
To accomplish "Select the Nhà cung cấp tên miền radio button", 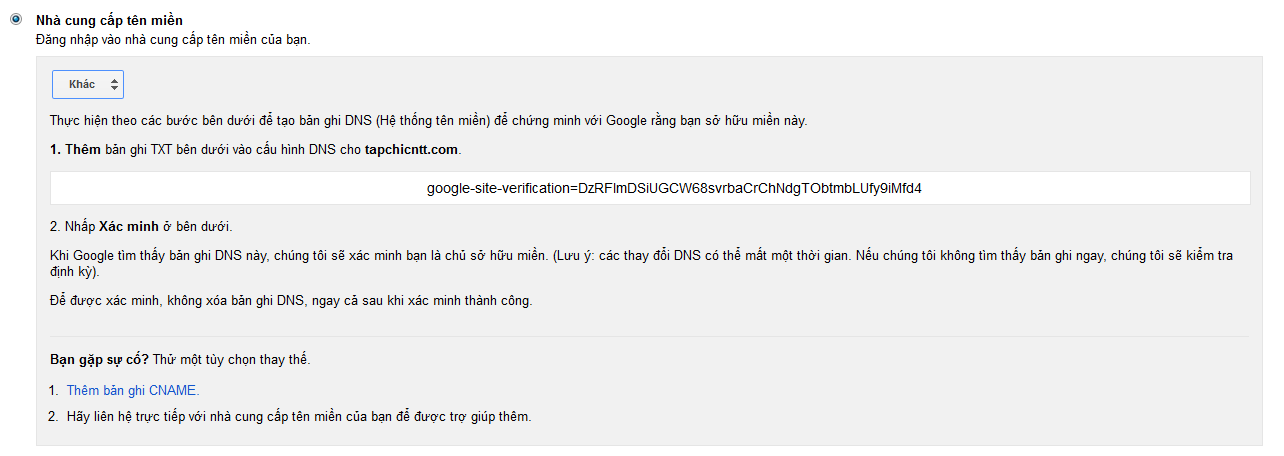I will click(16, 20).
